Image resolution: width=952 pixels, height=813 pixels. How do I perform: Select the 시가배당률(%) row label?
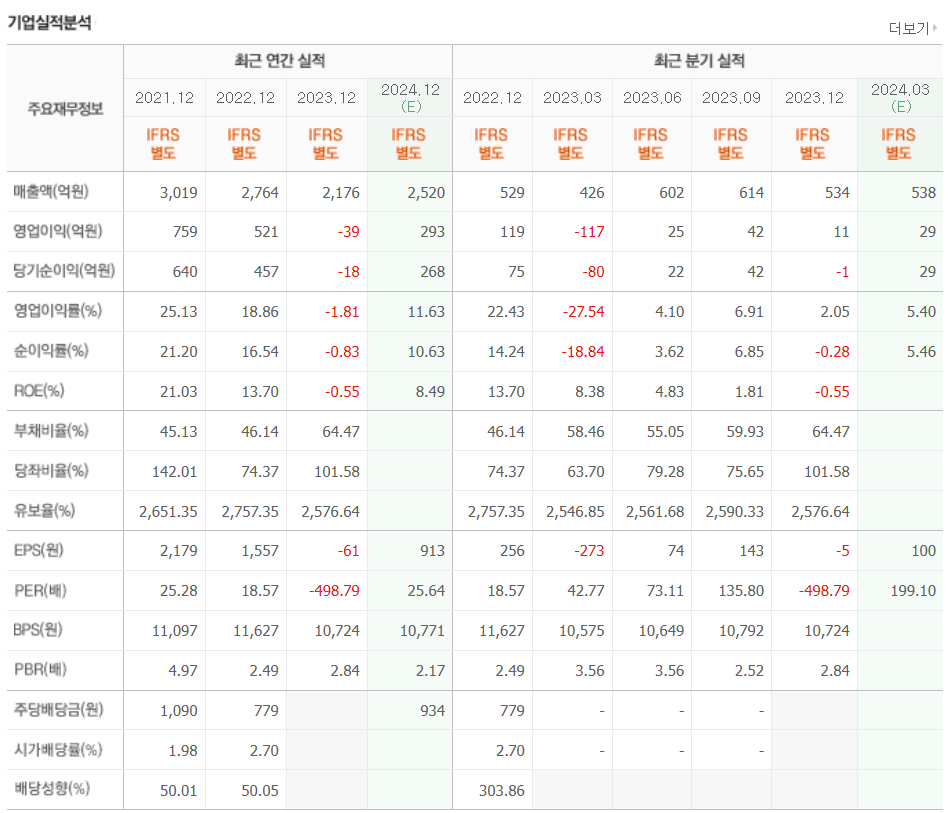[x=58, y=750]
